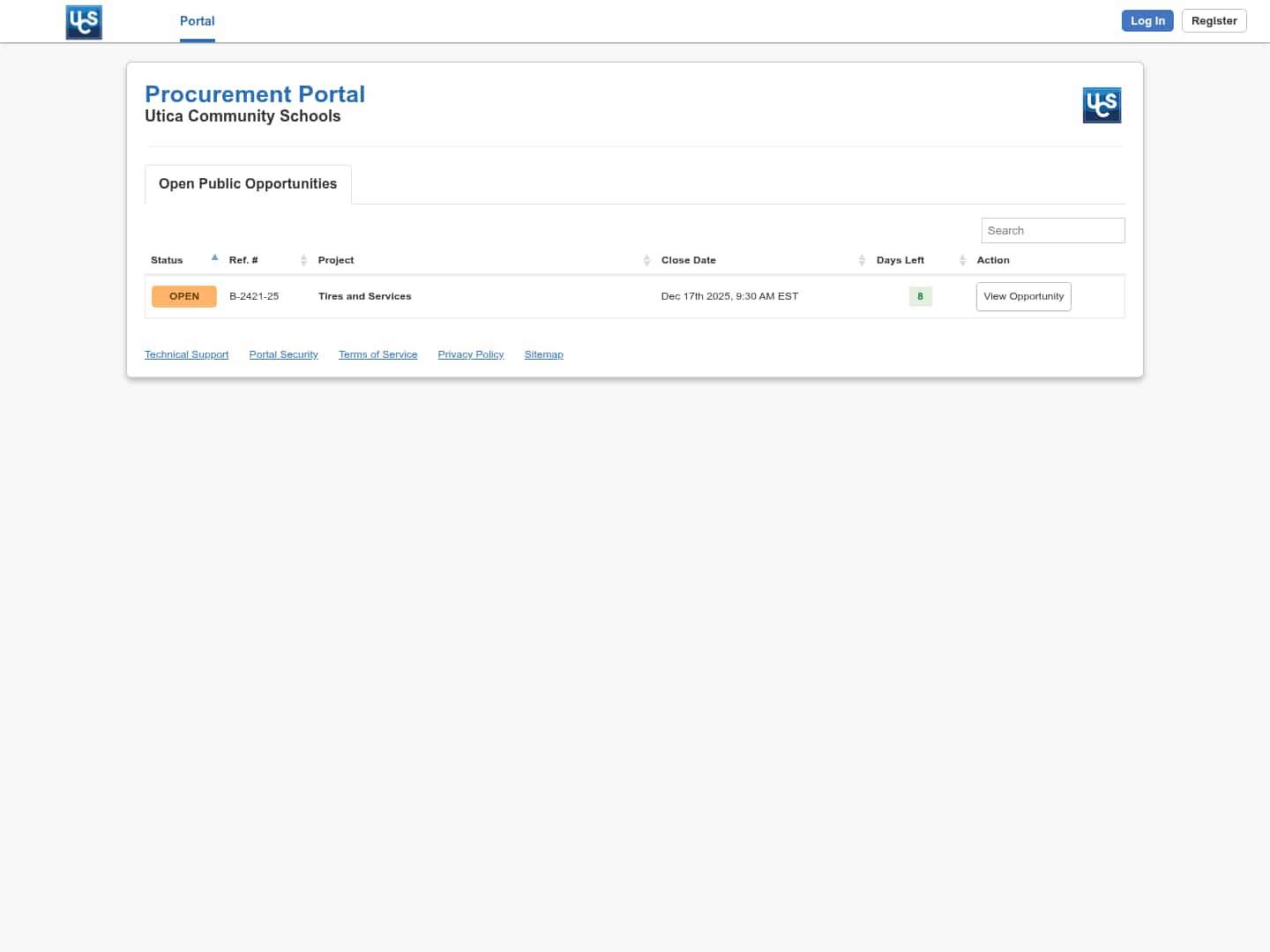Click the green 8 days left badge
The image size is (1270, 952).
tap(920, 296)
